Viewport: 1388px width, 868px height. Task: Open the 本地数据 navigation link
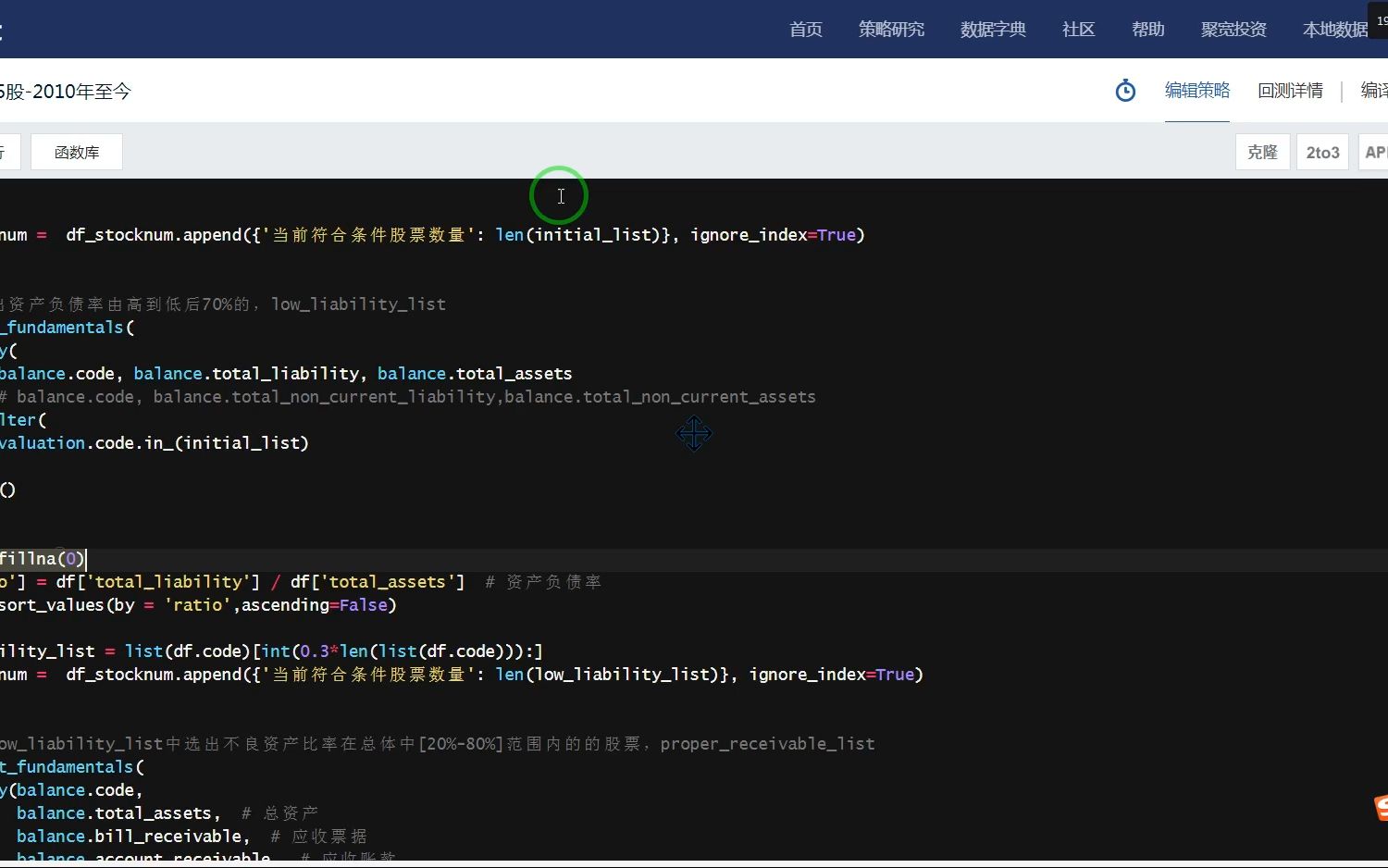tap(1334, 30)
